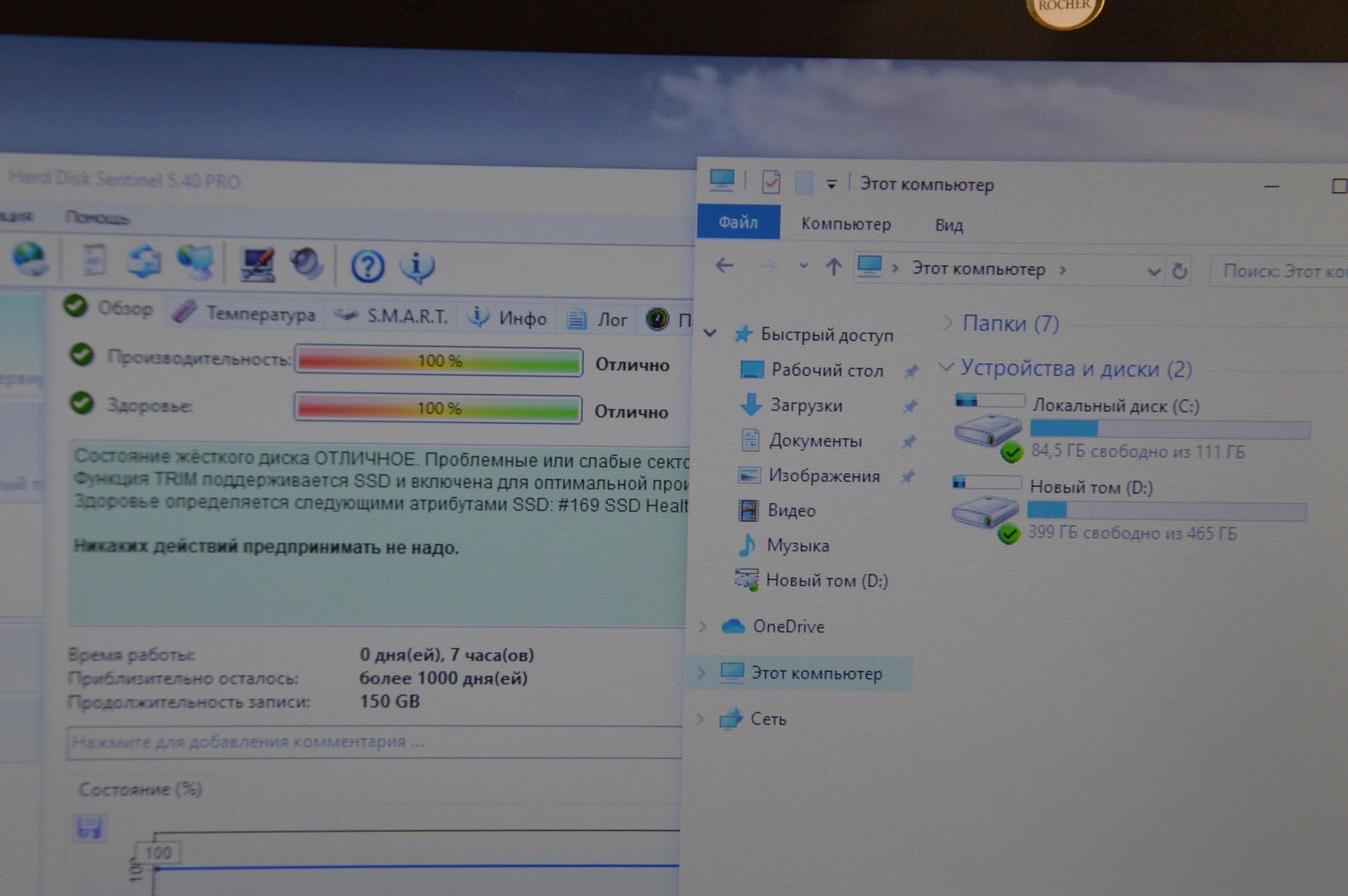Go back with the Explorer back arrow
The image size is (1348, 896).
click(725, 265)
